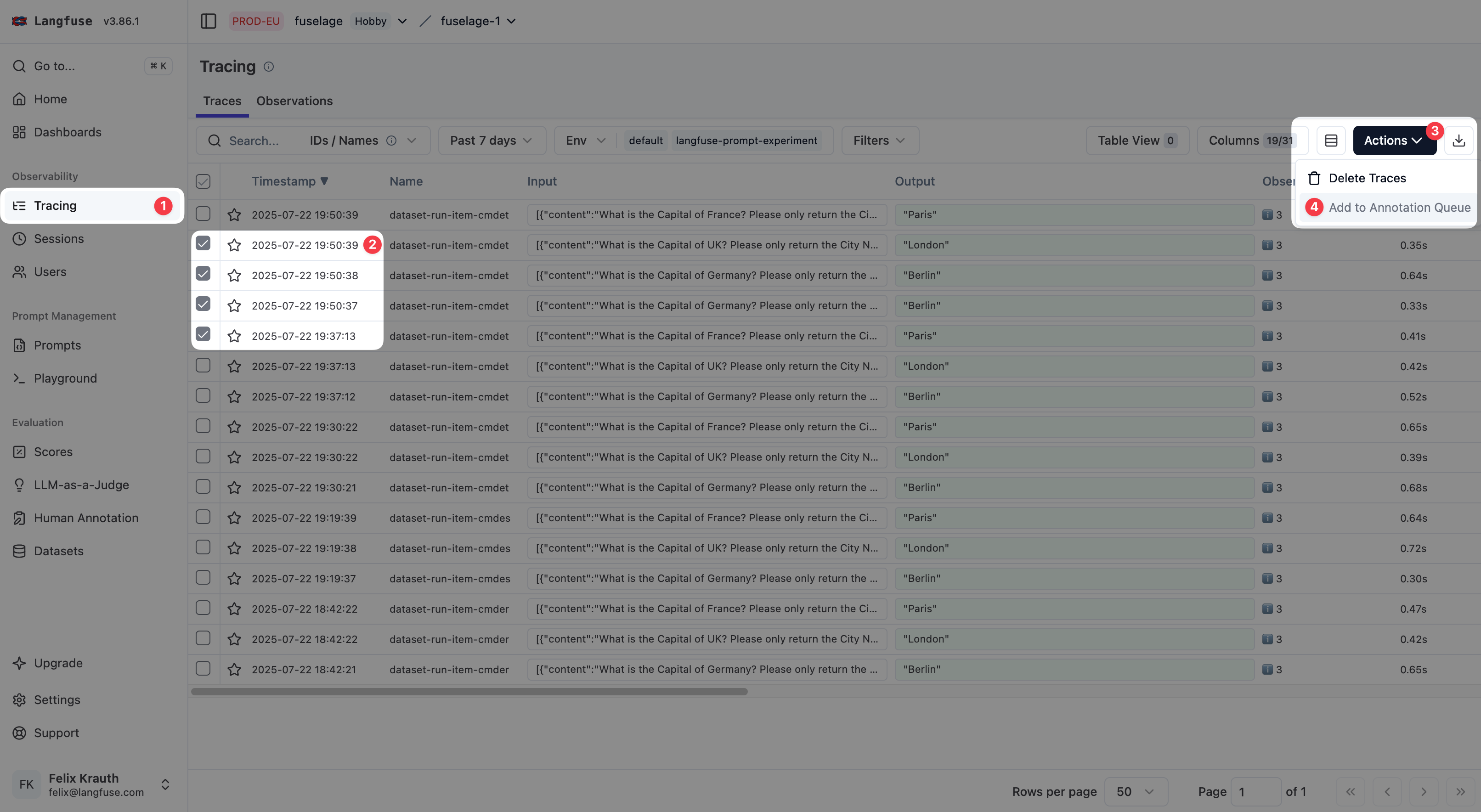
Task: Uncheck the 19:50:38 trace checkbox
Action: pos(203,274)
